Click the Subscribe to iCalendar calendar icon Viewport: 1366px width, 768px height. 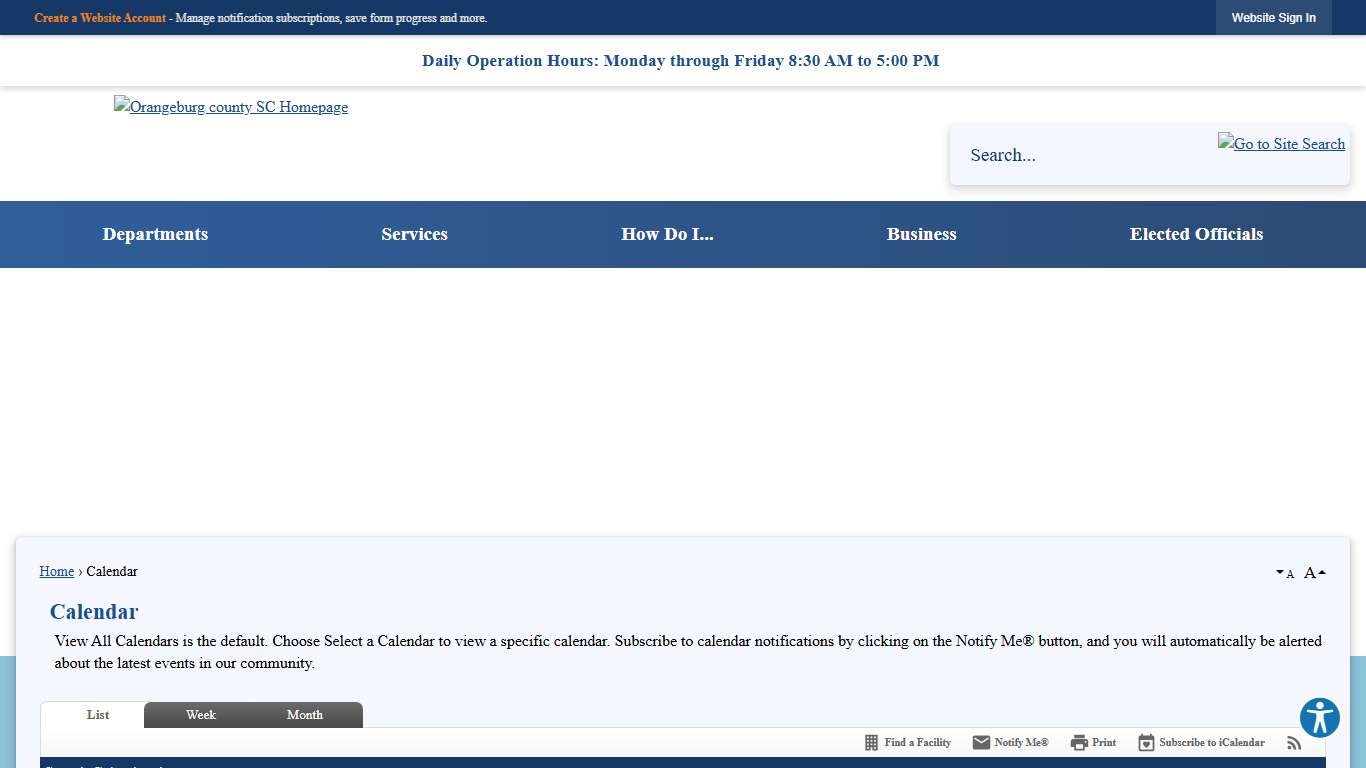point(1145,742)
